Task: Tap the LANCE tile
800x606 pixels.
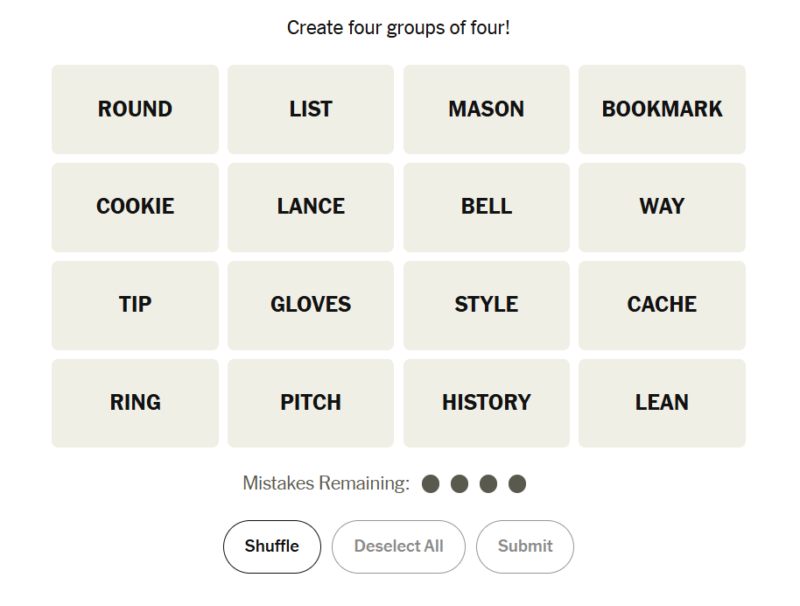Action: point(310,207)
